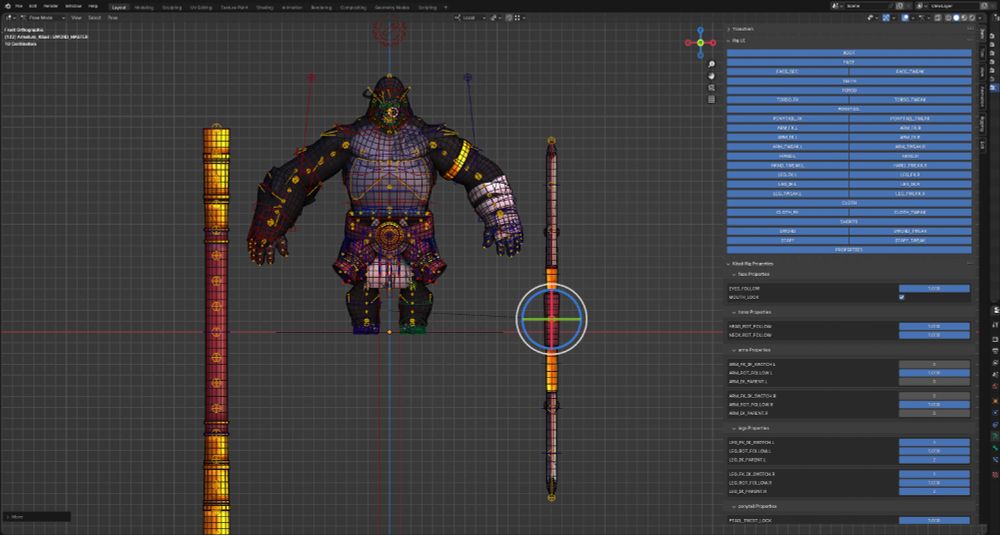Click the SHORTS button in Rig UI

(x=849, y=222)
